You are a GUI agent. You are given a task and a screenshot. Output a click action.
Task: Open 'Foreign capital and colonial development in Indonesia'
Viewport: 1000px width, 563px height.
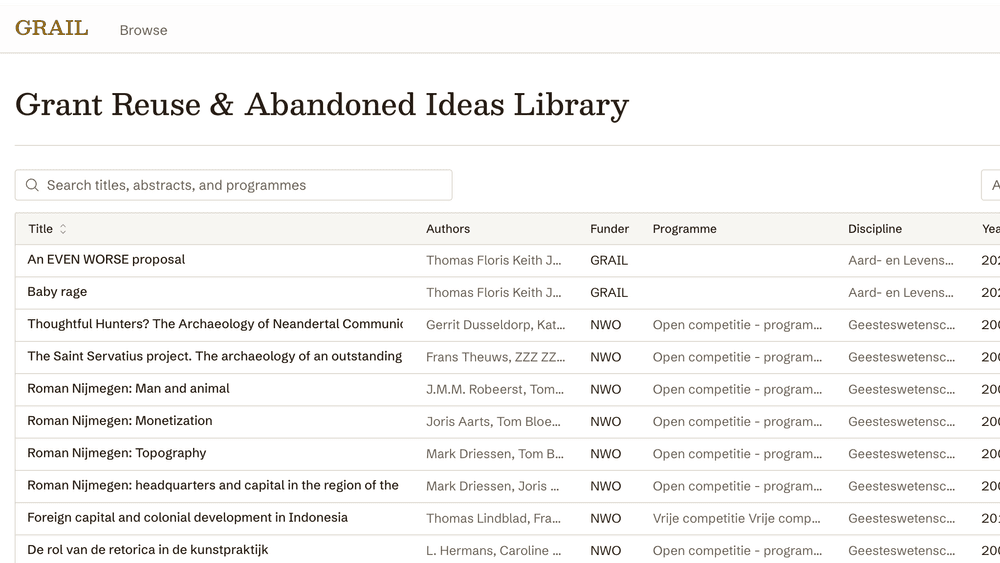pyautogui.click(x=188, y=517)
